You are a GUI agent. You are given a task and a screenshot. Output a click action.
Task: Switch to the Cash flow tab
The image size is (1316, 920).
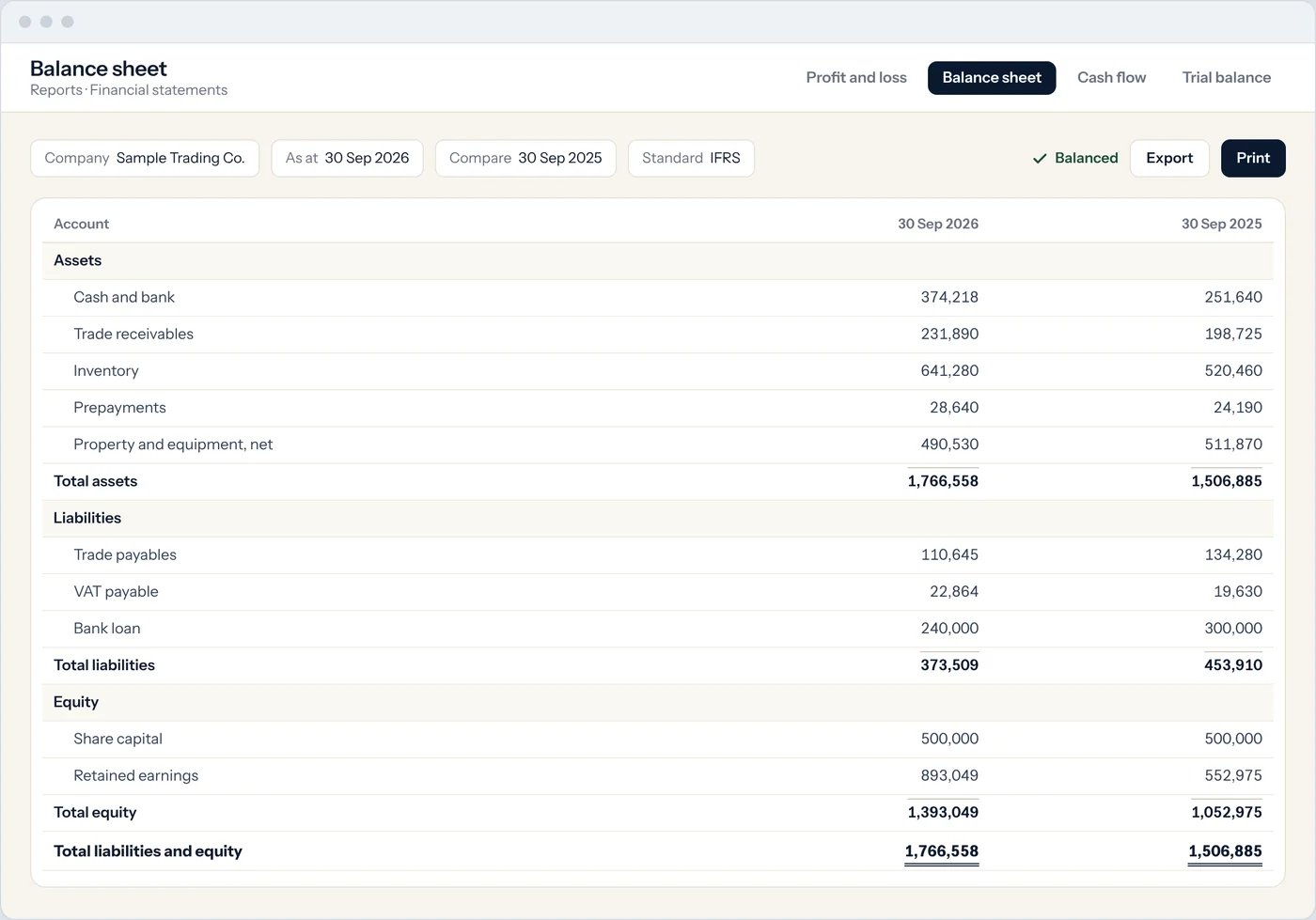tap(1111, 78)
